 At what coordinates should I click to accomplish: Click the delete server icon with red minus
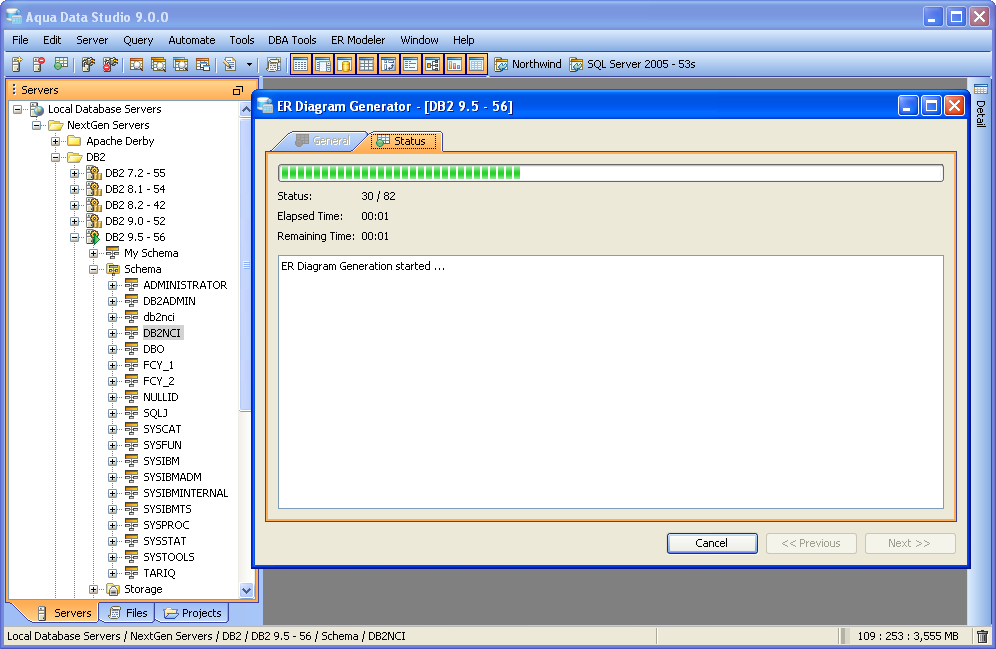click(39, 64)
